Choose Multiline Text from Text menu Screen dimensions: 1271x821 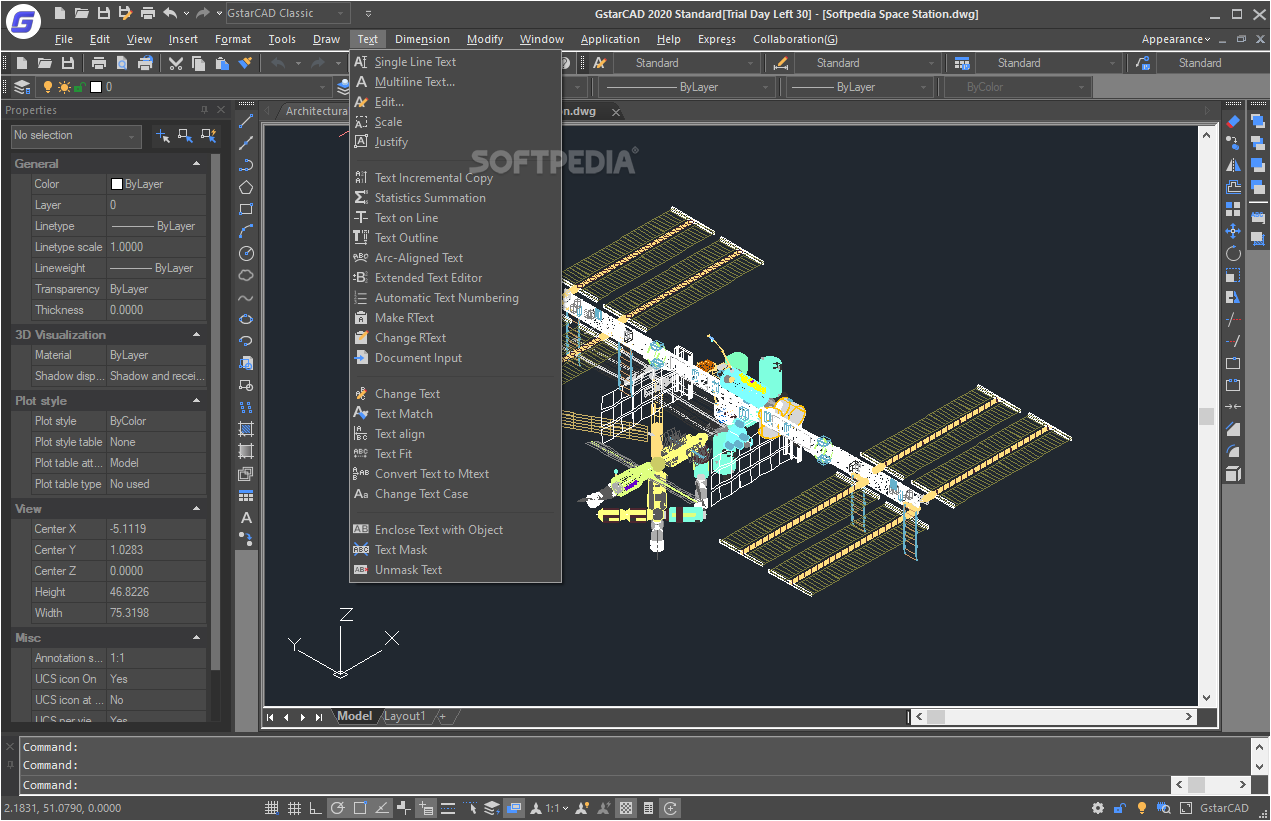(x=455, y=82)
